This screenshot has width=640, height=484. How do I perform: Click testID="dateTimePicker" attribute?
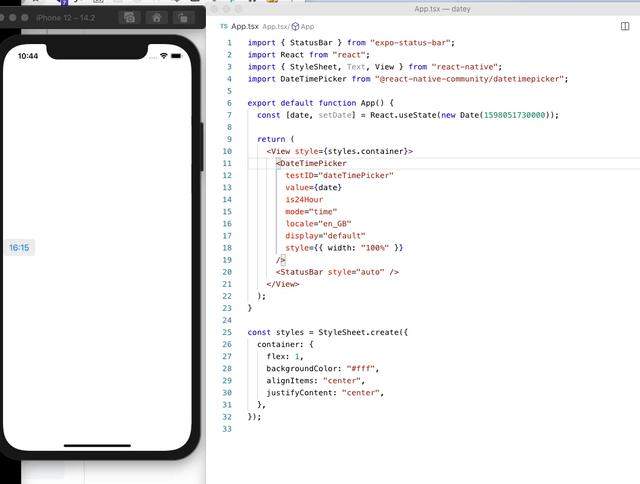click(339, 175)
